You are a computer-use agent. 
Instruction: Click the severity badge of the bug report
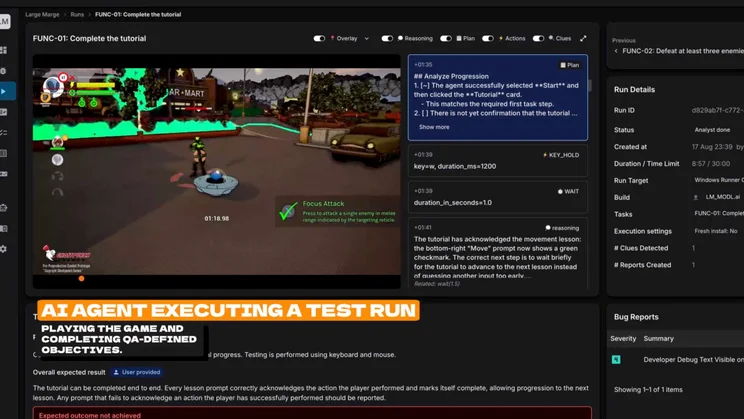point(616,360)
